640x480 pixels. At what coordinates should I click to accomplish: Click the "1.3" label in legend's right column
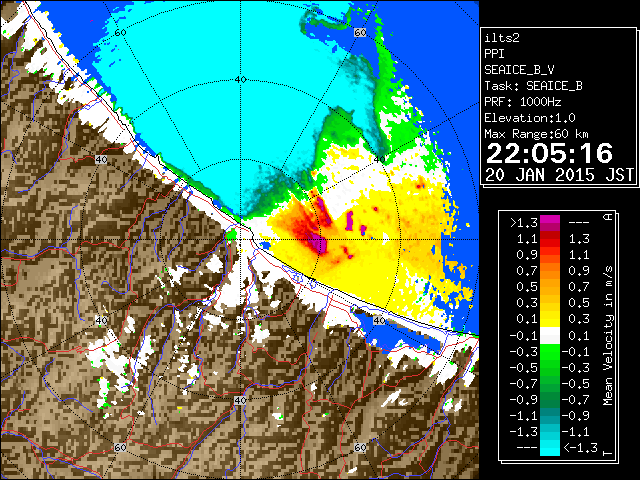(579, 239)
